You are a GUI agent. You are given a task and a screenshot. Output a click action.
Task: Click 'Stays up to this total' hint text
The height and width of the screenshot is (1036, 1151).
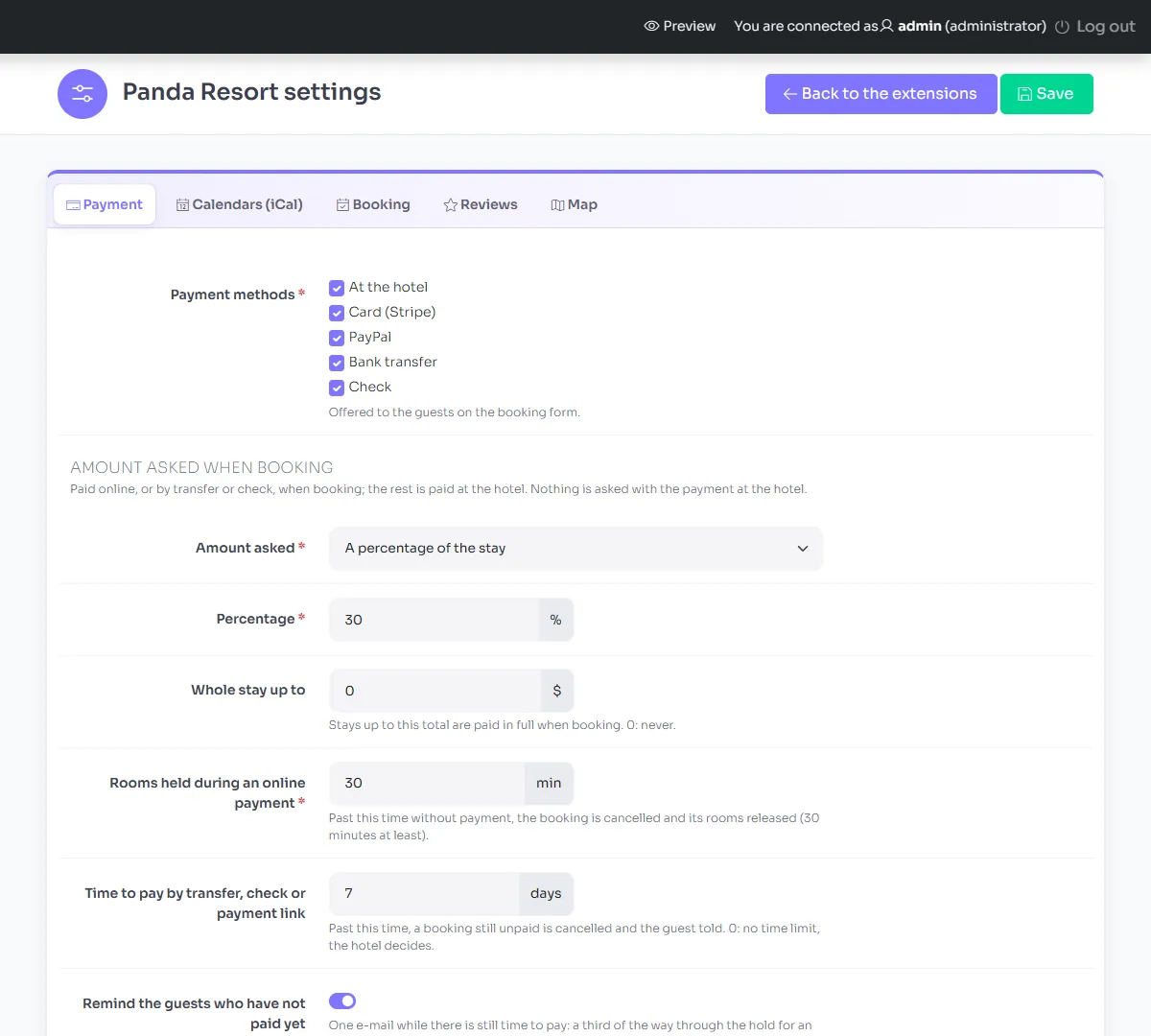pyautogui.click(x=503, y=725)
